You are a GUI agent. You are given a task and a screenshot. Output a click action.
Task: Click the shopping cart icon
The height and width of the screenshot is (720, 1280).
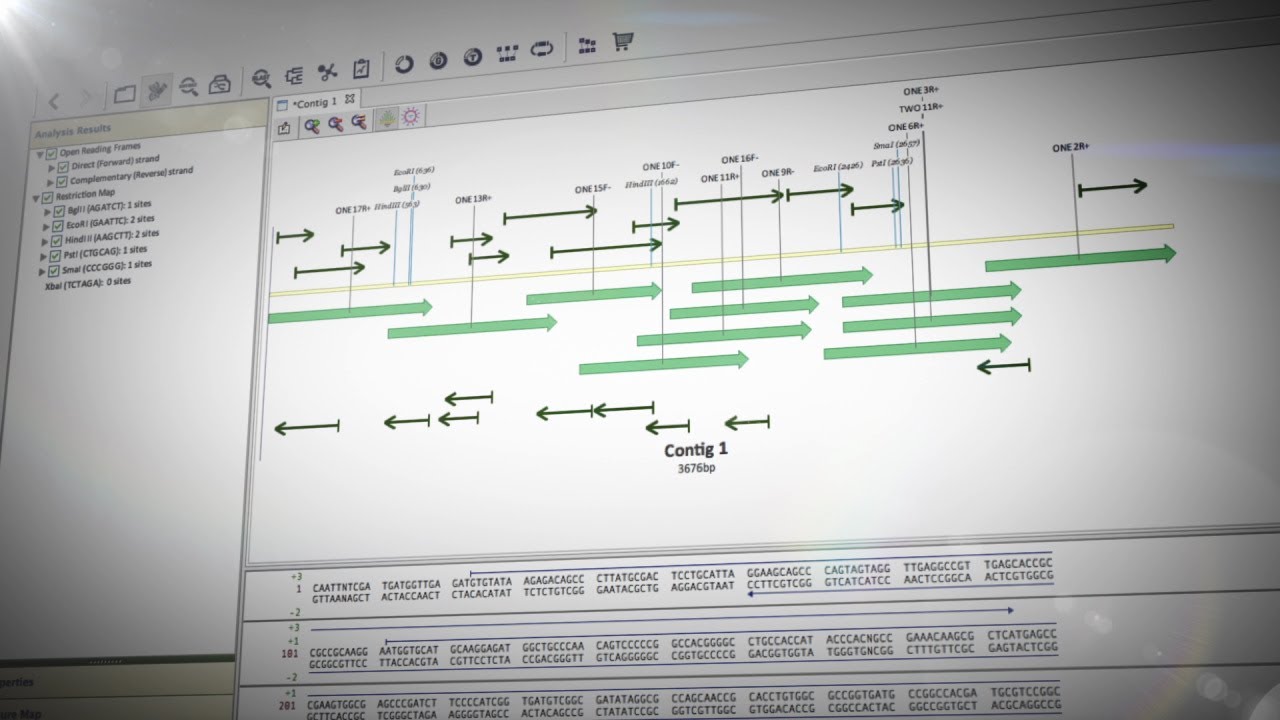623,41
